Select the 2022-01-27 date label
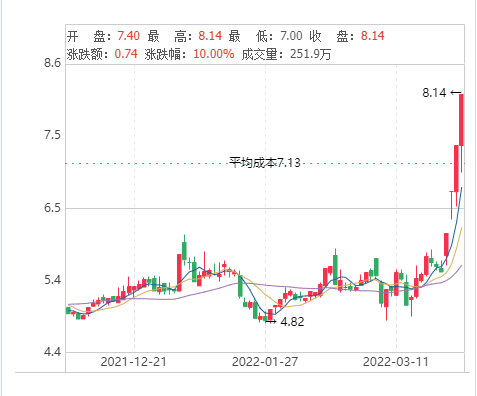Screen dimensions: 477x396 (x=265, y=362)
